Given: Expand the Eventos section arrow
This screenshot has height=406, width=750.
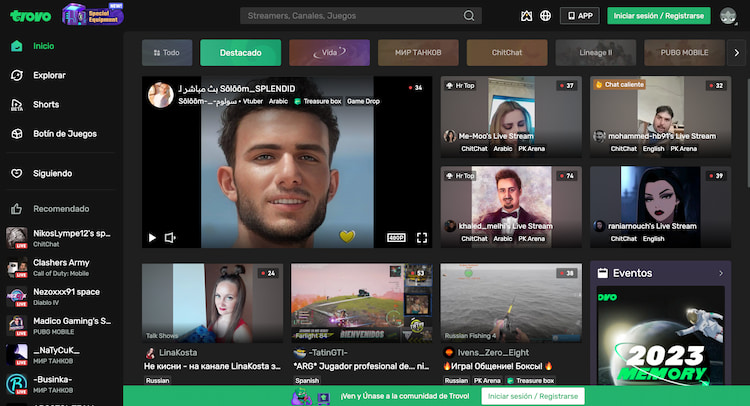Looking at the screenshot, I should [721, 274].
